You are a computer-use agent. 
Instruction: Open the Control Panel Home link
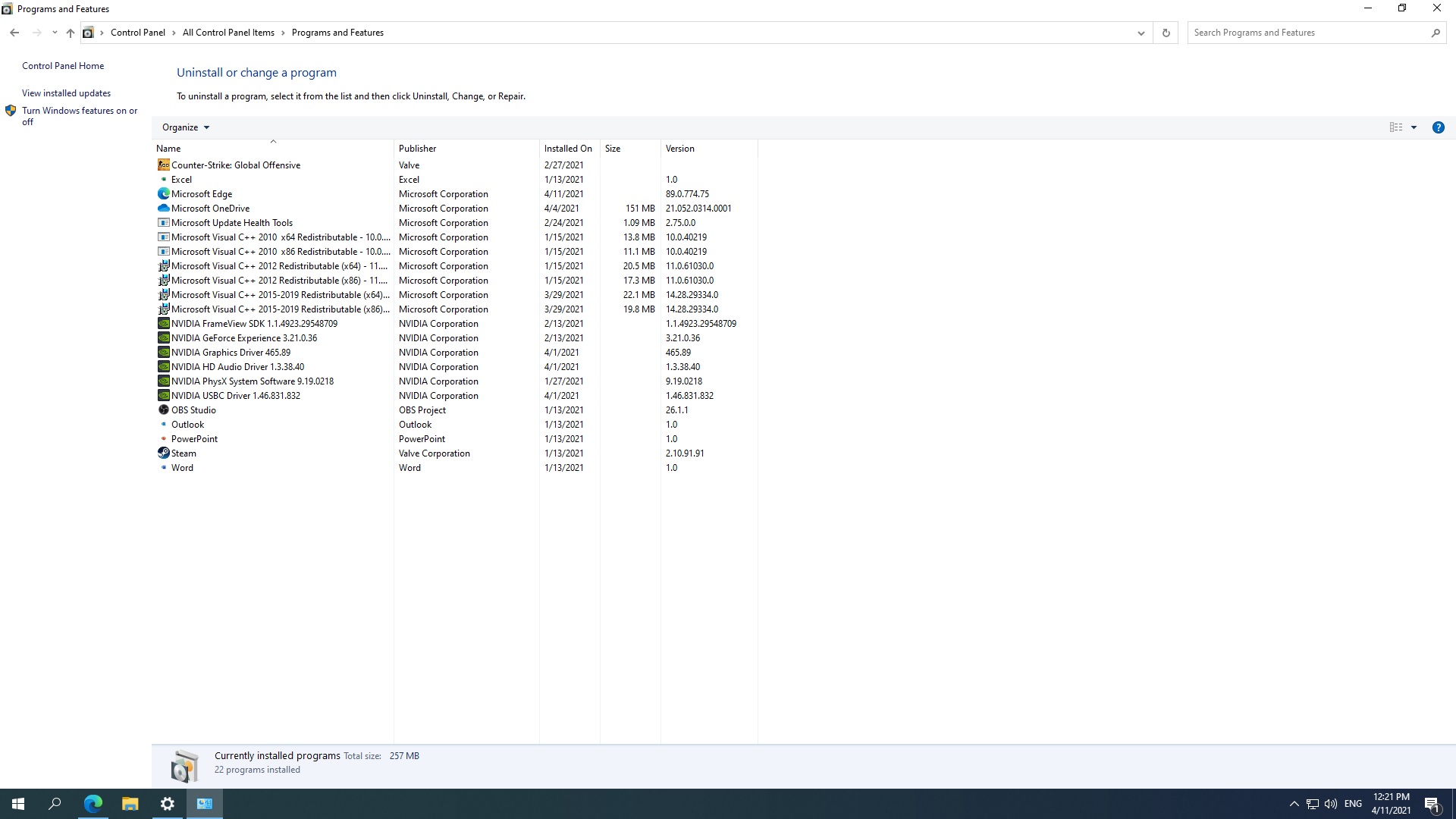(63, 66)
